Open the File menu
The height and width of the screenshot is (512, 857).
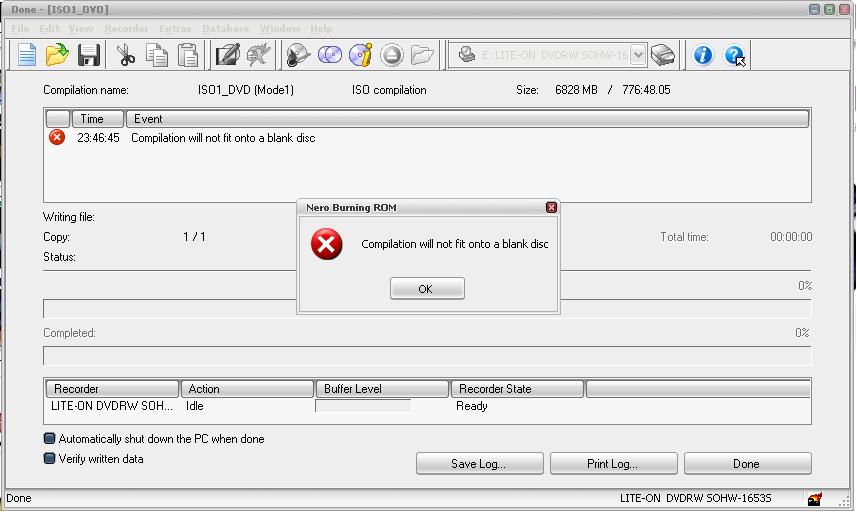tap(20, 28)
